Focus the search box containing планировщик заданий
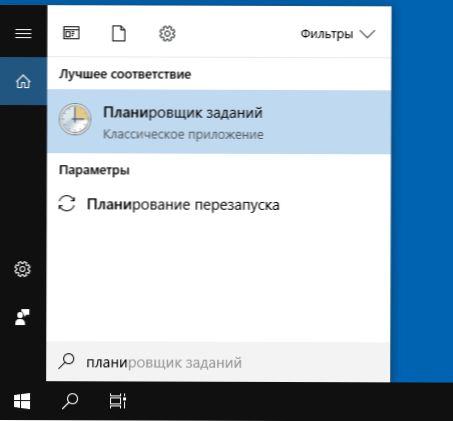Screen dimensions: 453x421 pyautogui.click(x=218, y=362)
